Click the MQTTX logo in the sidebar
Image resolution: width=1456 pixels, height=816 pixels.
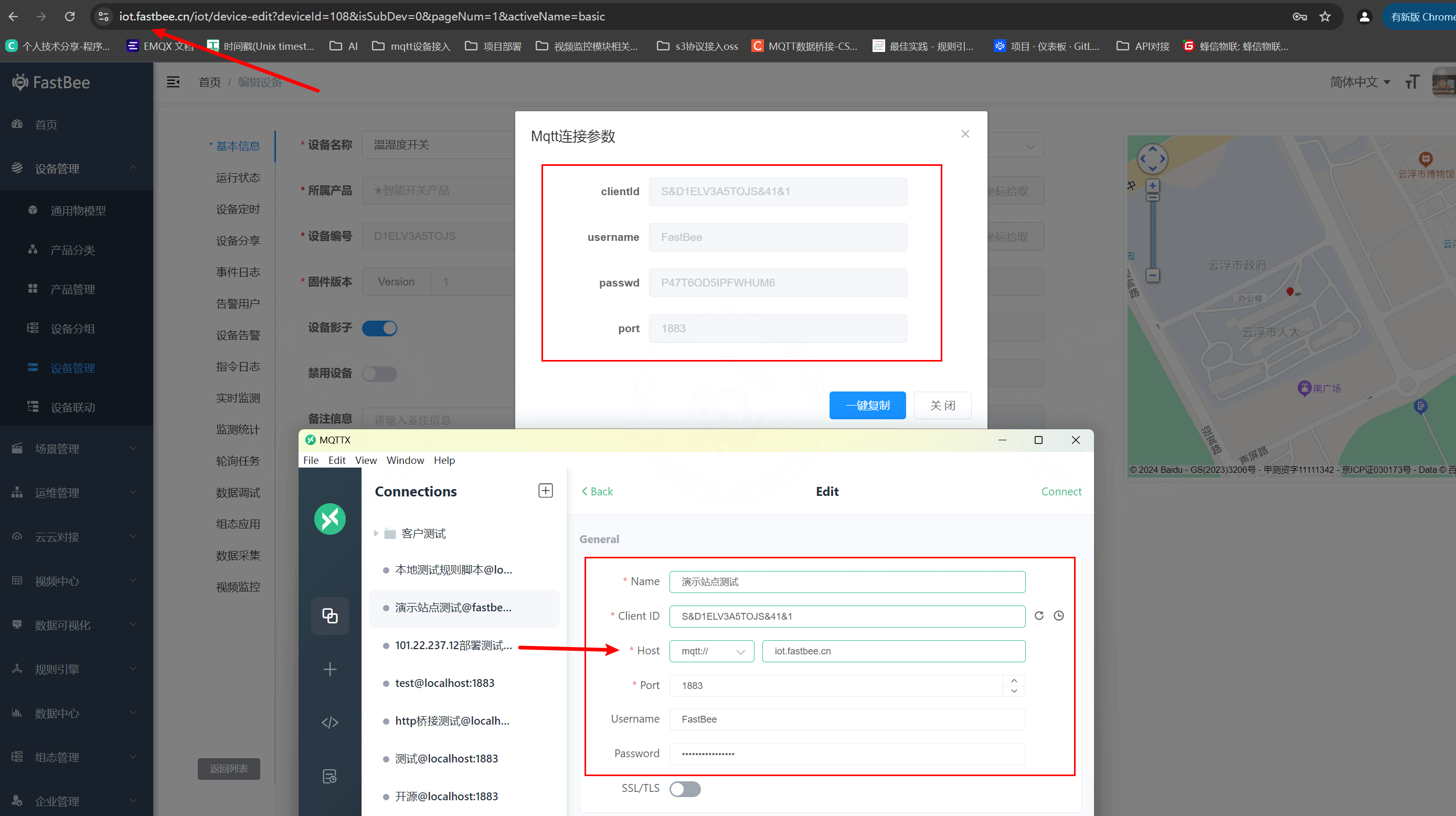[x=330, y=518]
